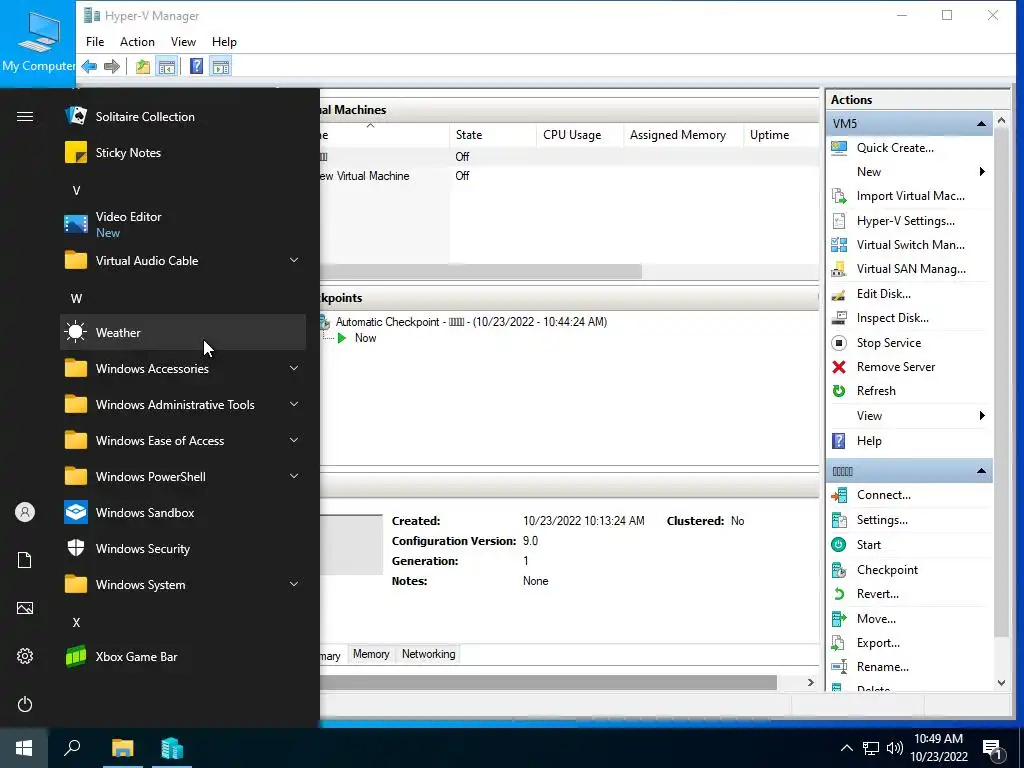Toggle the console tree toolbar icon
The width and height of the screenshot is (1024, 768).
click(167, 66)
